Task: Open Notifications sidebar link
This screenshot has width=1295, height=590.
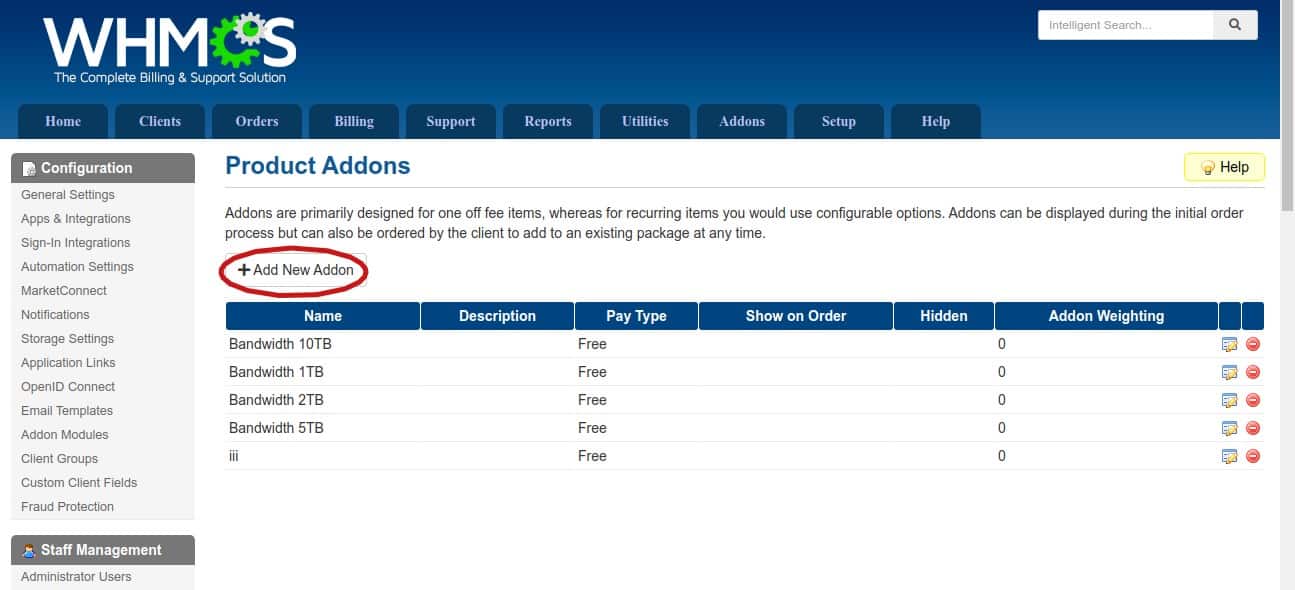Action: [x=55, y=315]
